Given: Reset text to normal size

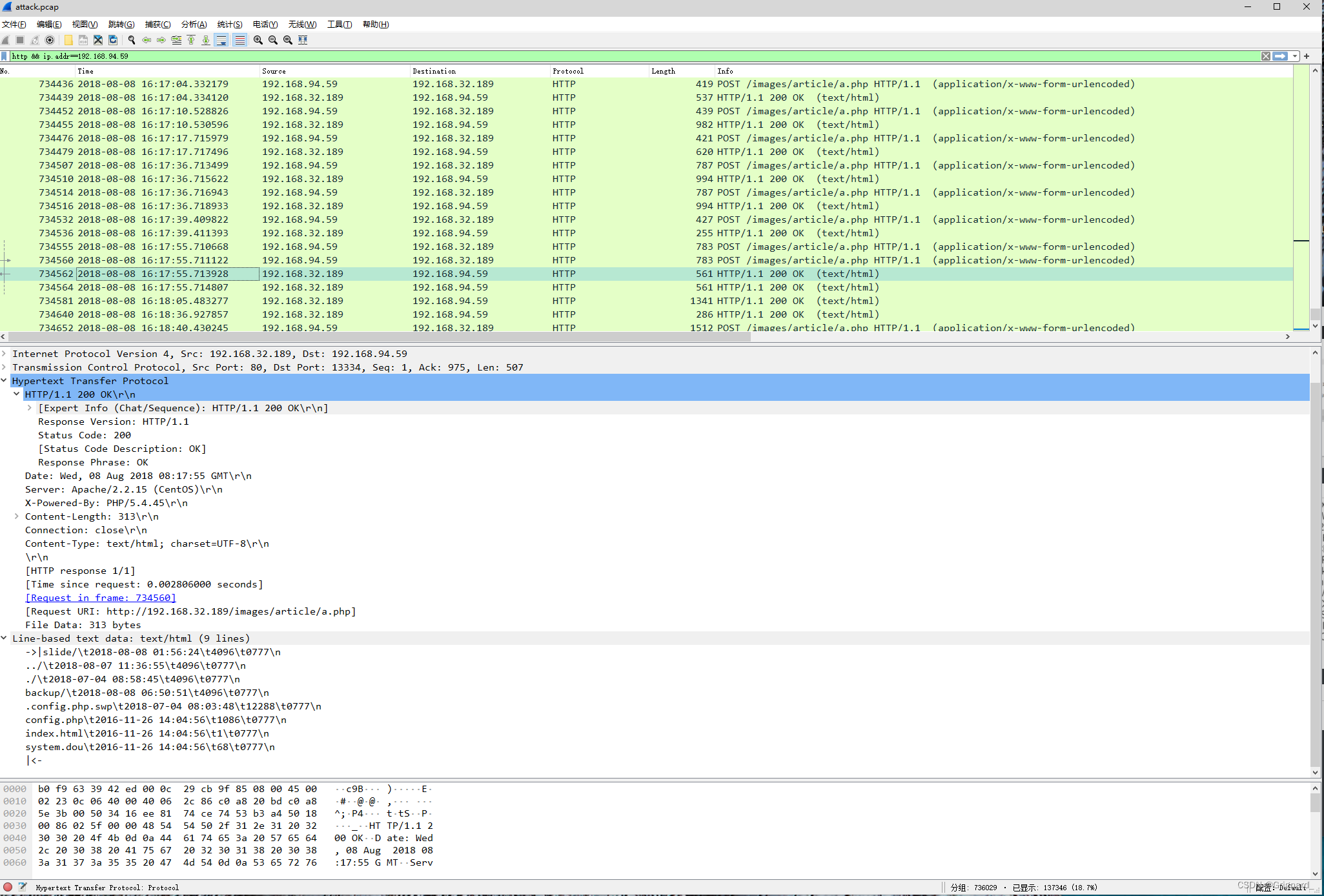Looking at the screenshot, I should point(288,40).
